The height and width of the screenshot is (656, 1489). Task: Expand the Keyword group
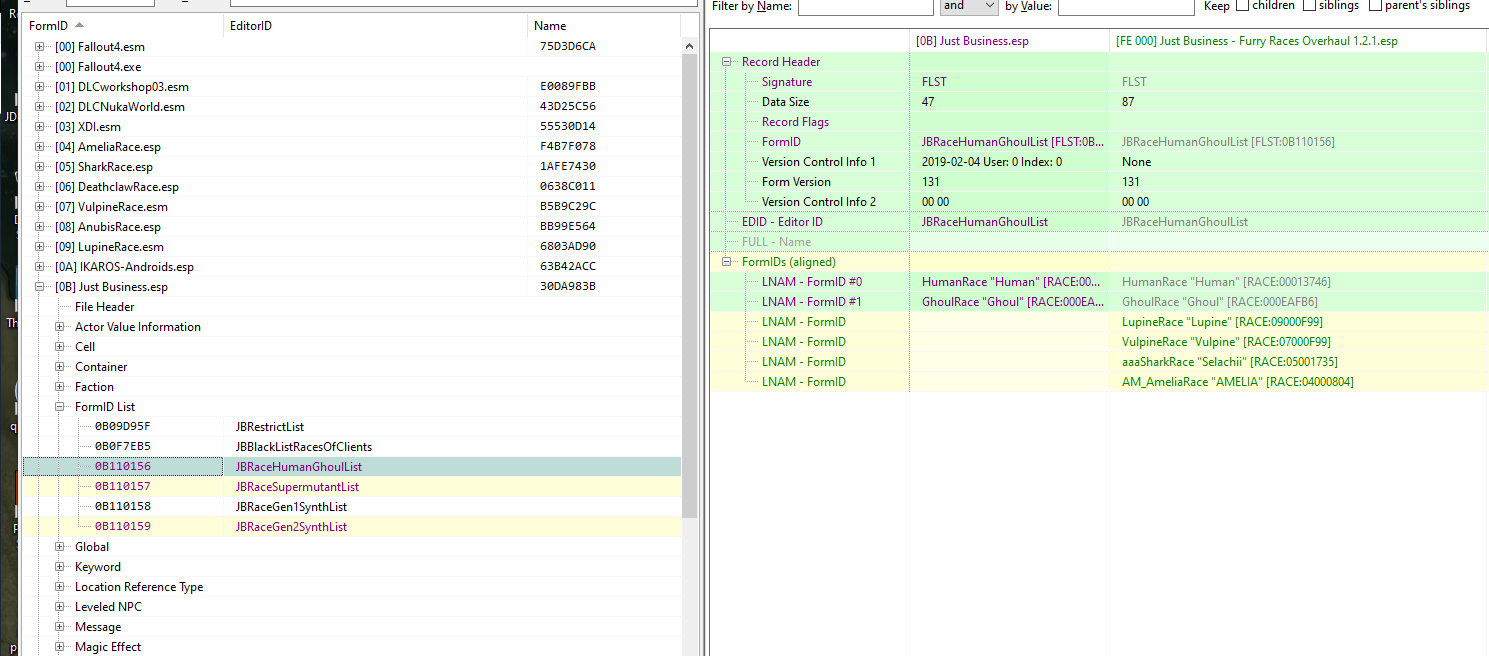[x=60, y=567]
